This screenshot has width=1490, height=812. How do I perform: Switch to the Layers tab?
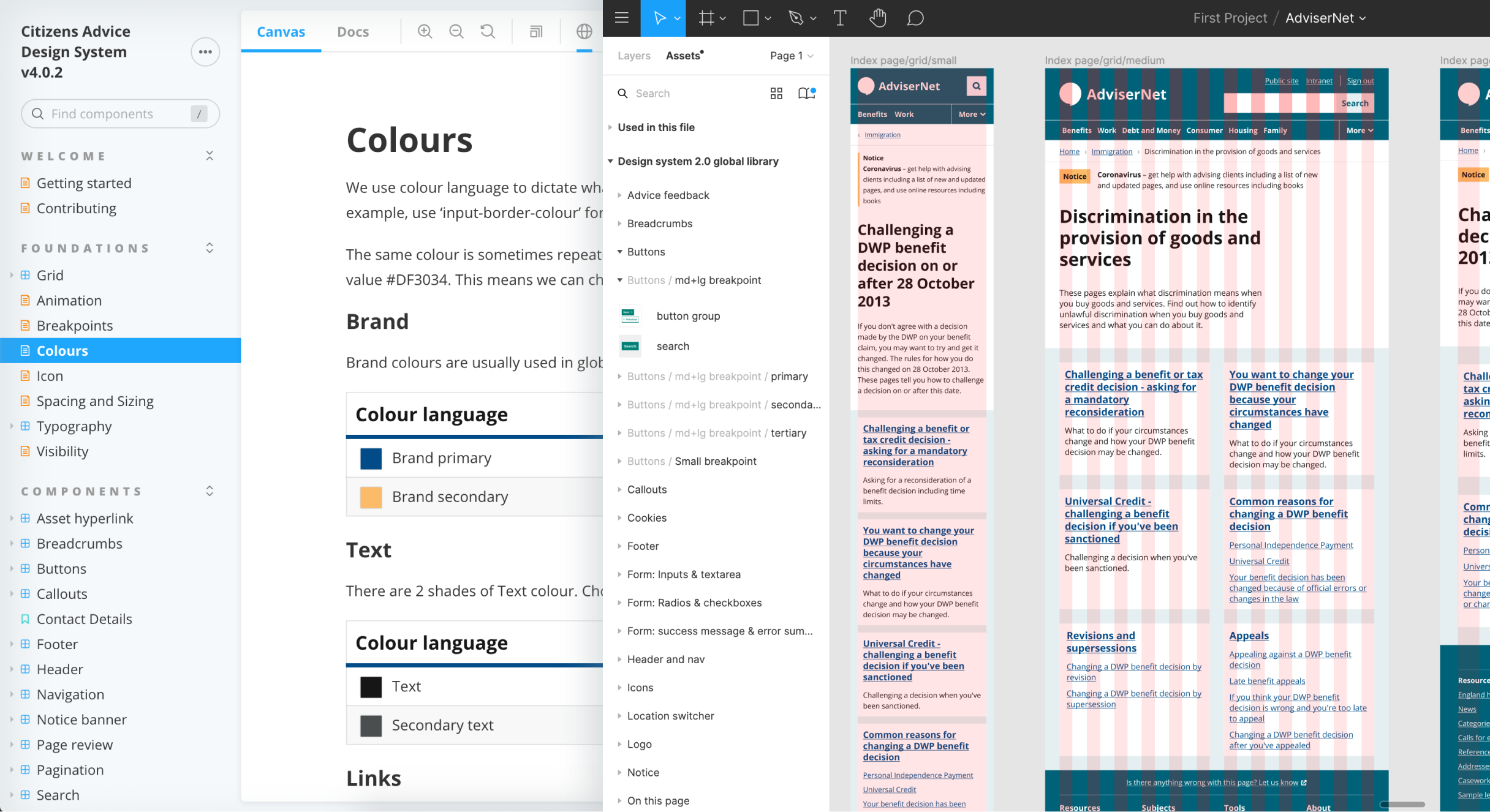[634, 56]
